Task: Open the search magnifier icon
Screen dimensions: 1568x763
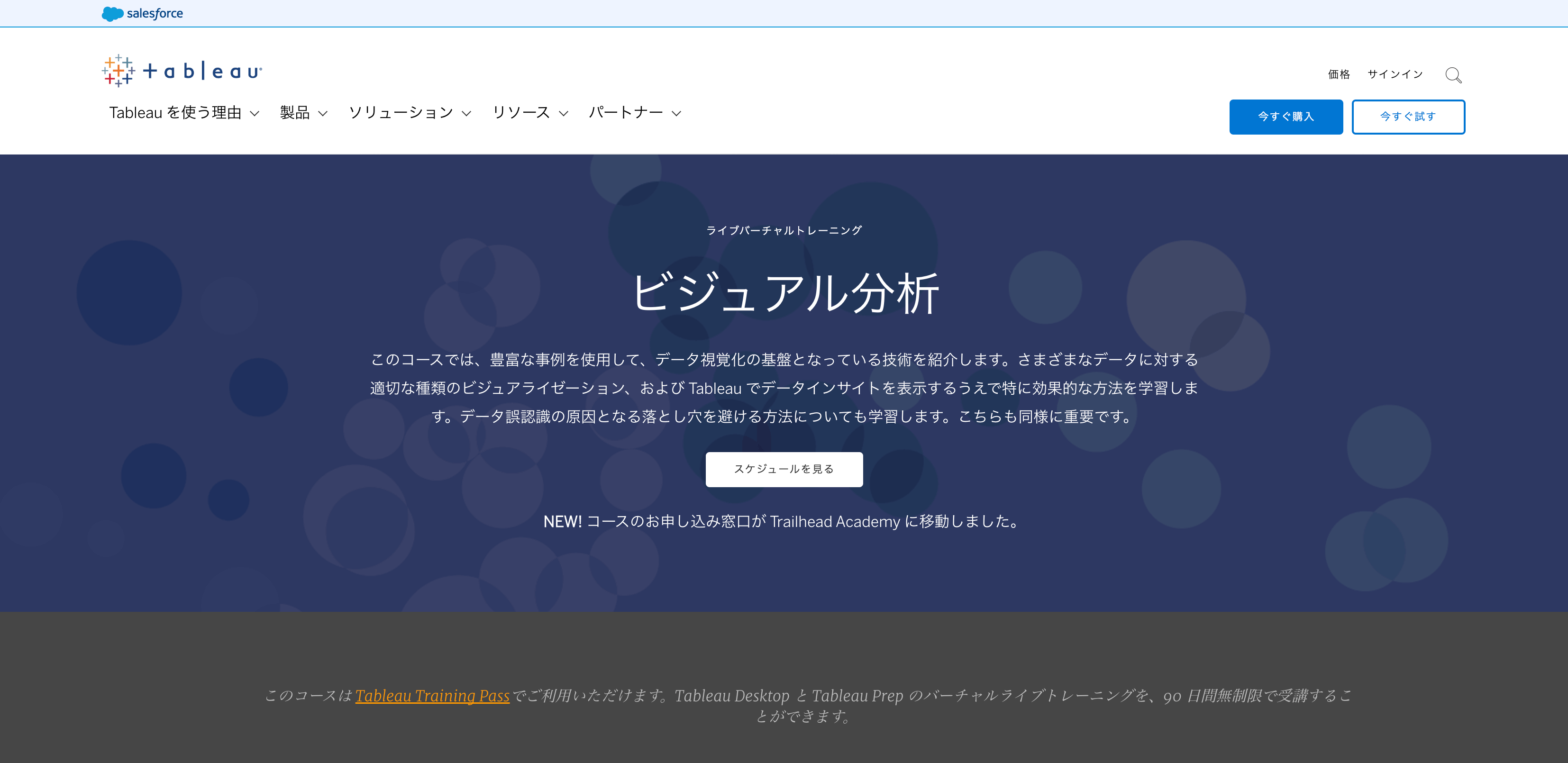Action: [x=1453, y=75]
